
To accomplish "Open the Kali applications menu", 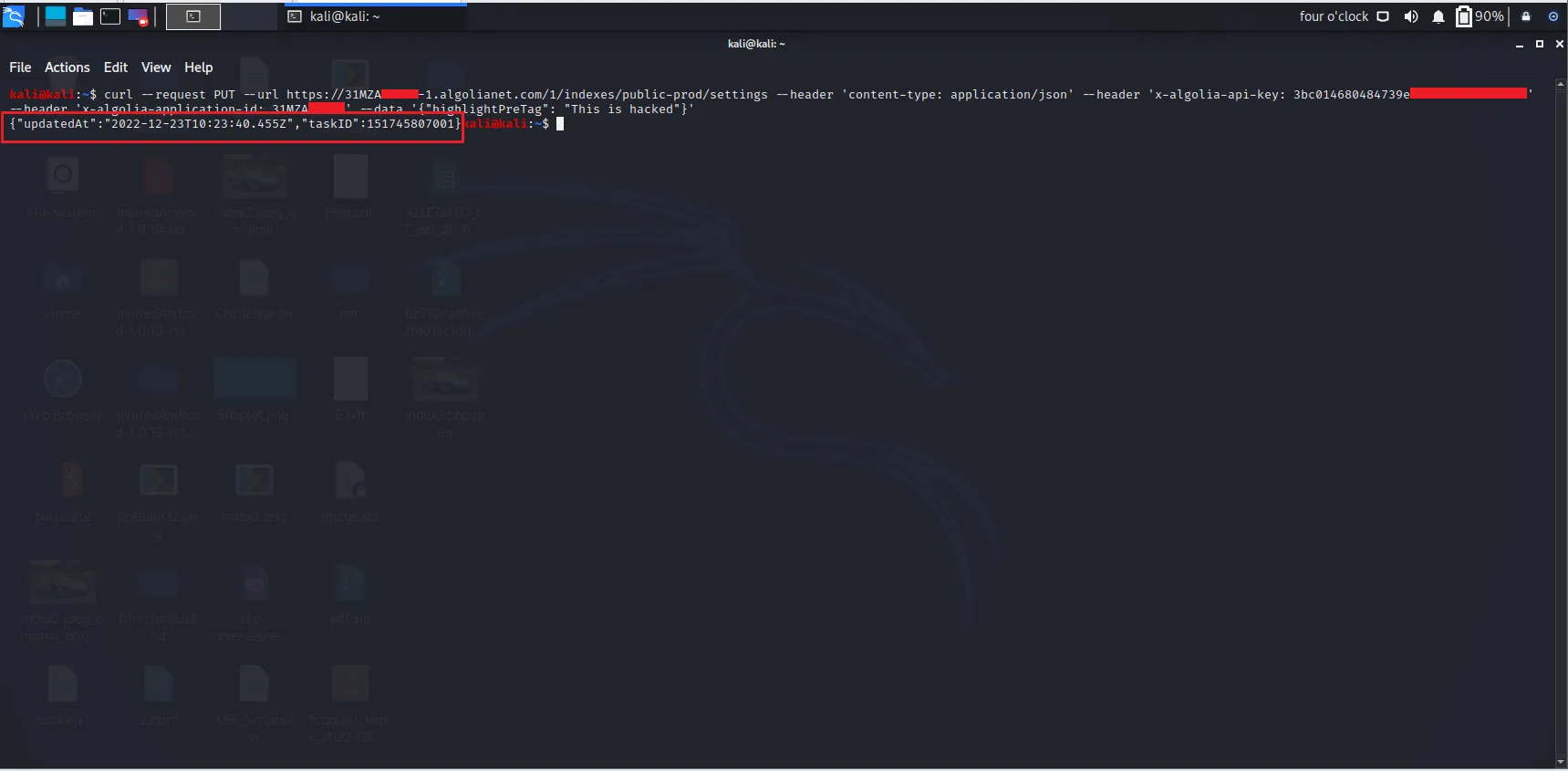I will [x=14, y=16].
